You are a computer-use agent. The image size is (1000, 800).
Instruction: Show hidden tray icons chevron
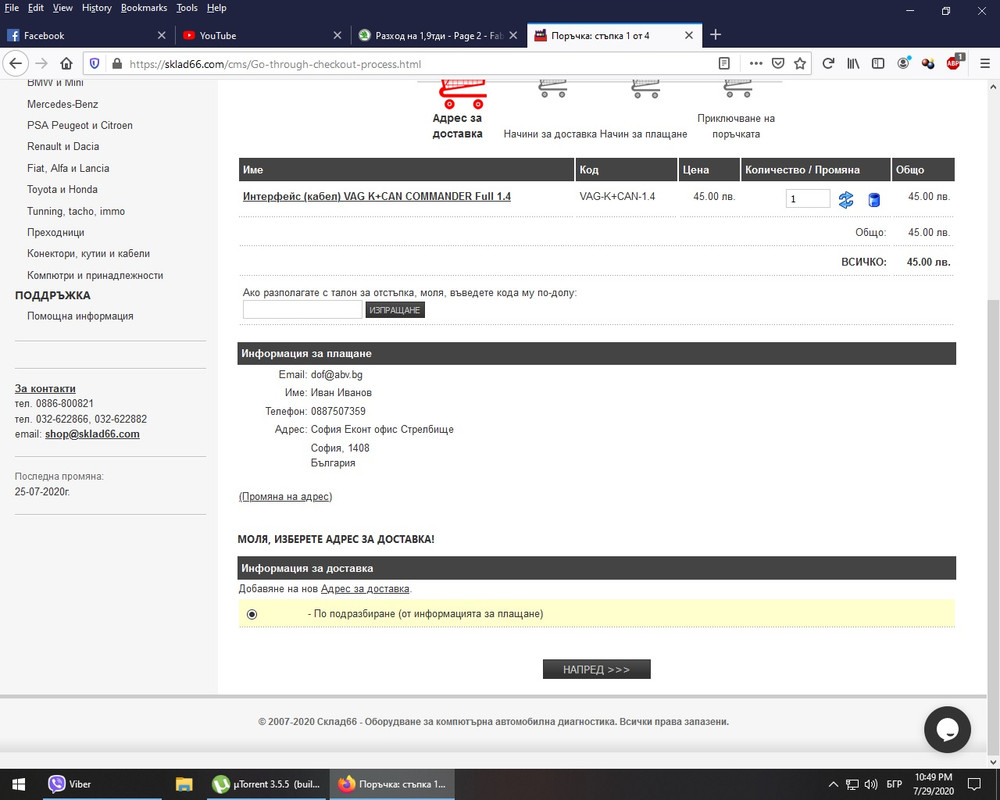coord(833,784)
